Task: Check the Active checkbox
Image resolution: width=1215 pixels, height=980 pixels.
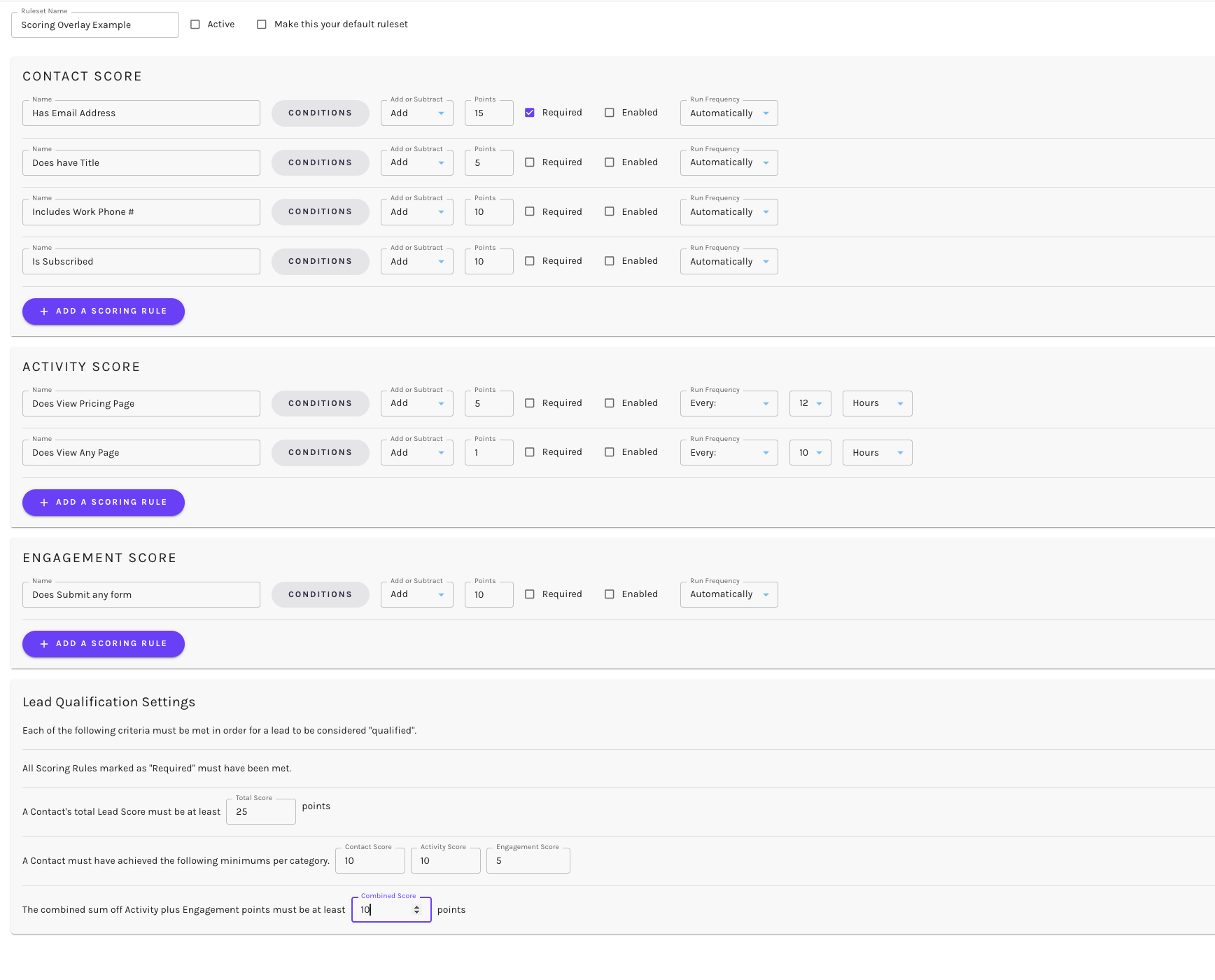Action: (x=195, y=24)
